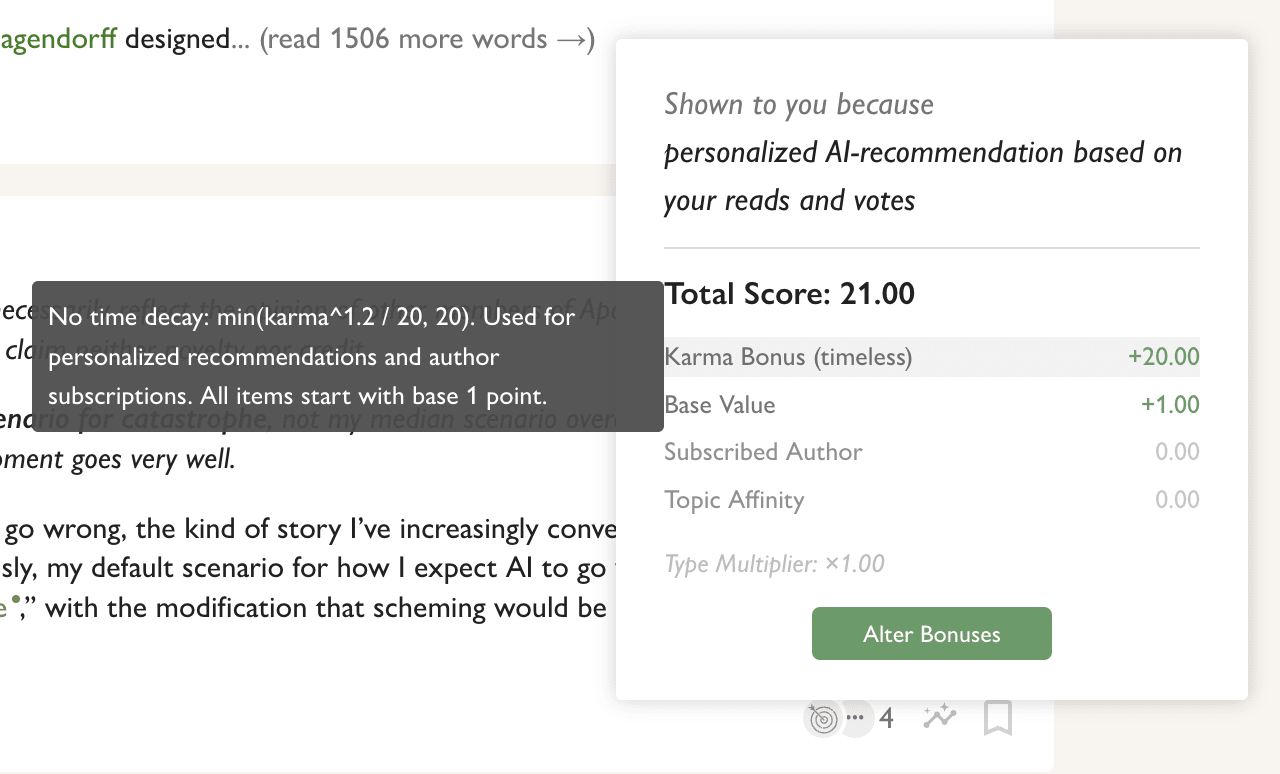Viewport: 1280px width, 774px height.
Task: Bookmark this post with the bookmark icon
Action: click(x=997, y=717)
